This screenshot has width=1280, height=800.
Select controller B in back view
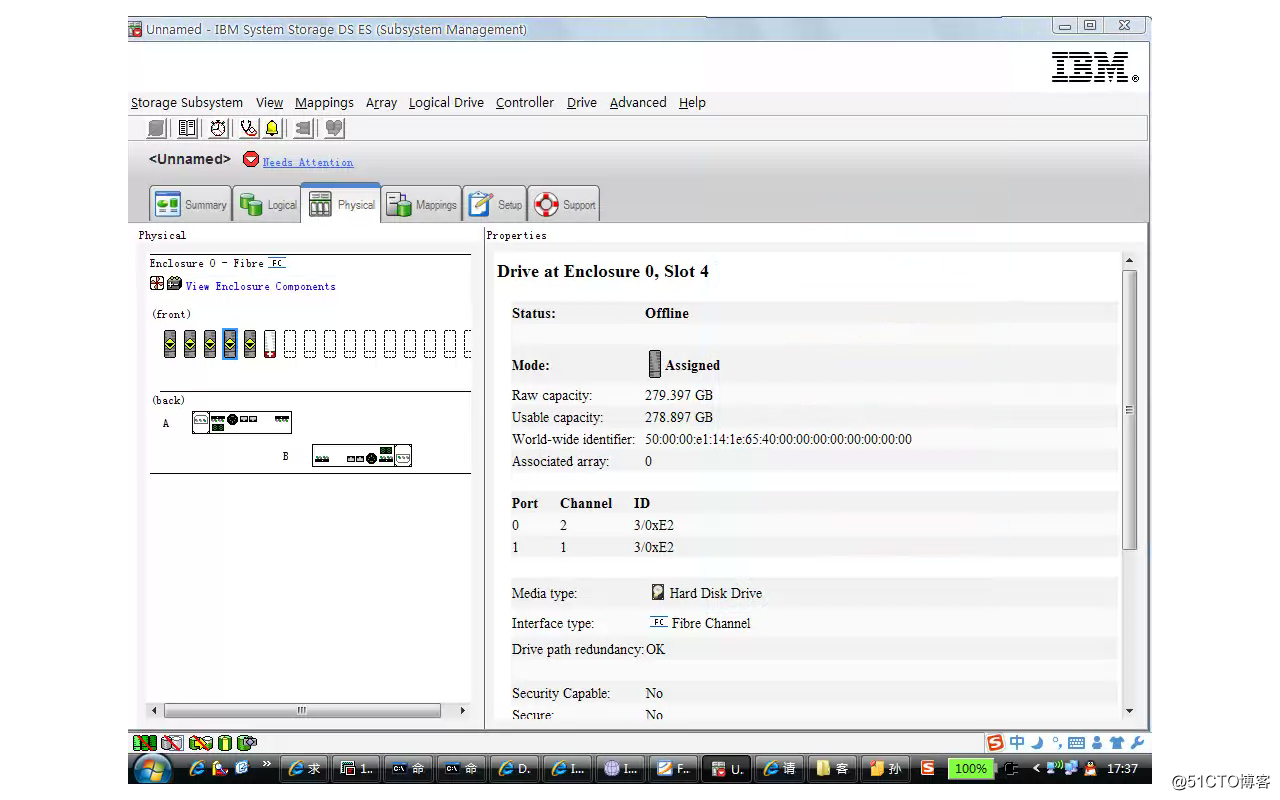[362, 457]
